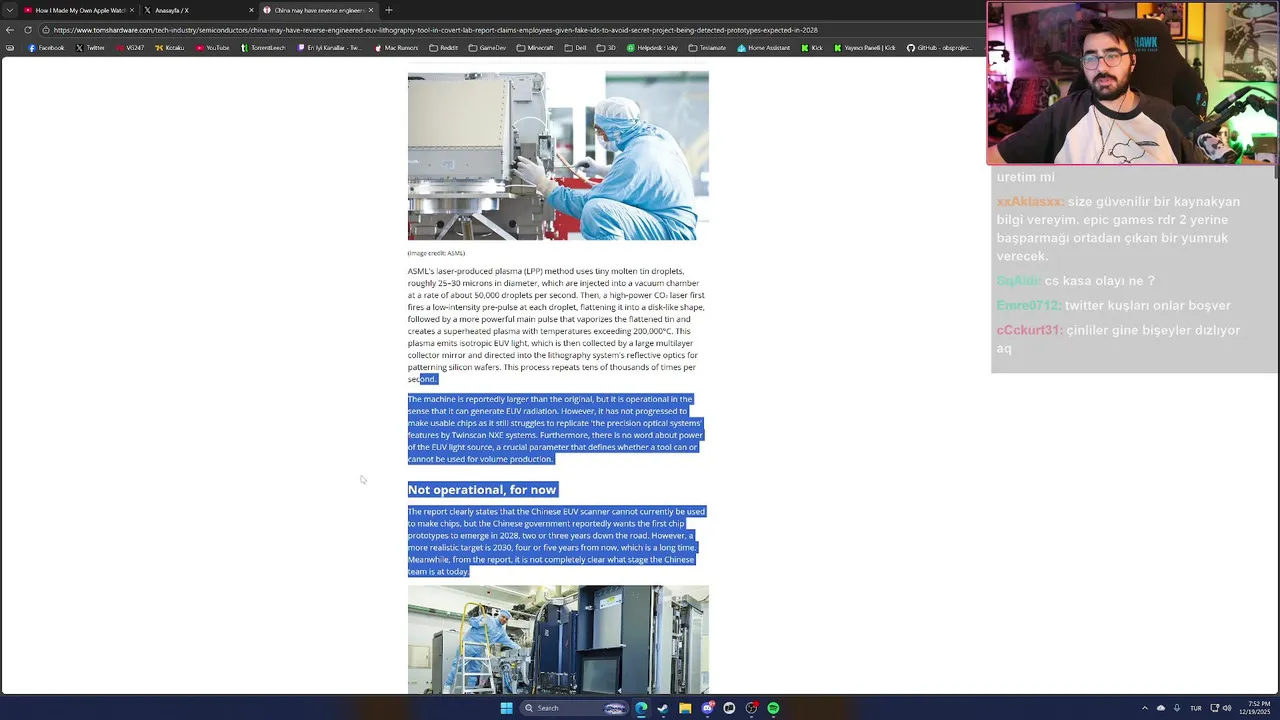Open the GameDev bookmarks folder

click(x=487, y=48)
